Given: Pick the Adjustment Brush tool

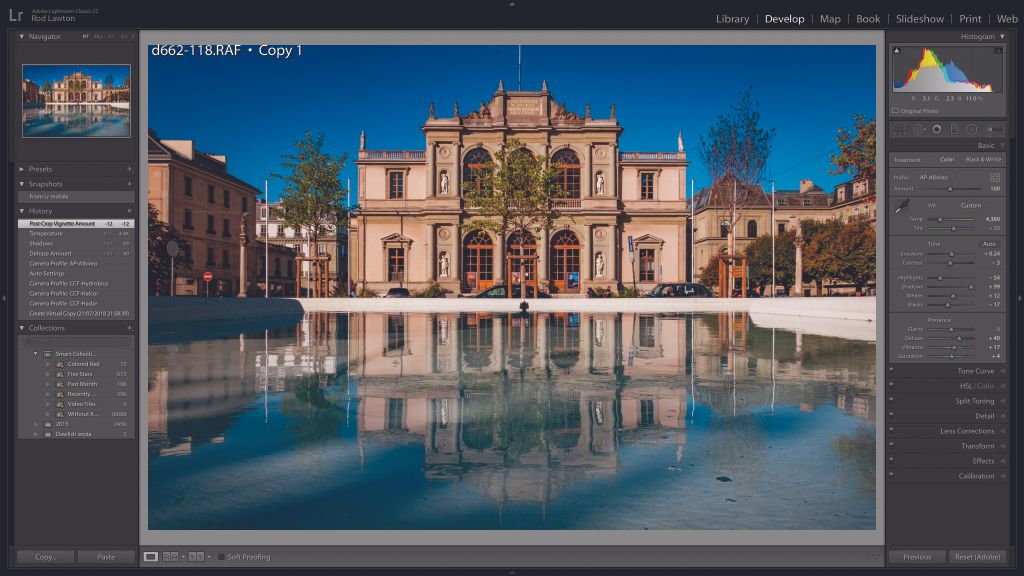Looking at the screenshot, I should [991, 129].
